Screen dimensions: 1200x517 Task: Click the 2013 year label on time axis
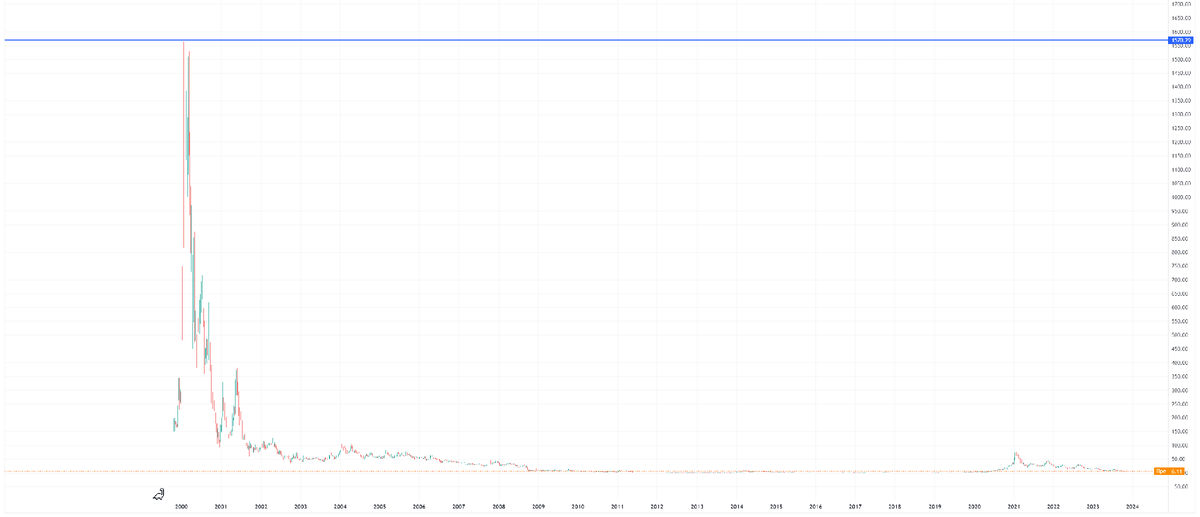[x=697, y=507]
